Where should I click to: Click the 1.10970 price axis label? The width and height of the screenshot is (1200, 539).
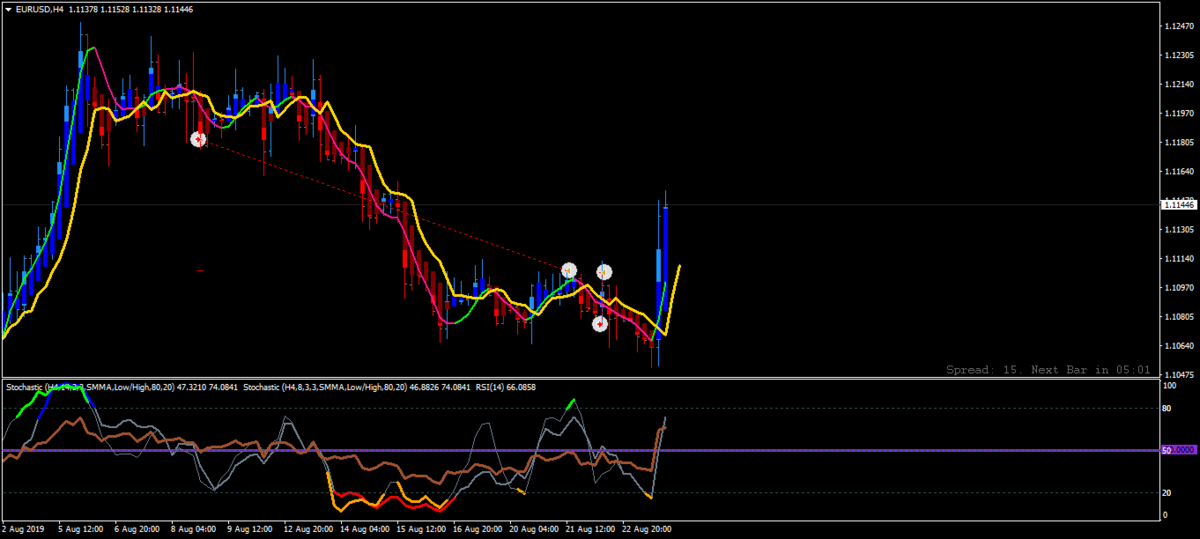coord(1180,288)
